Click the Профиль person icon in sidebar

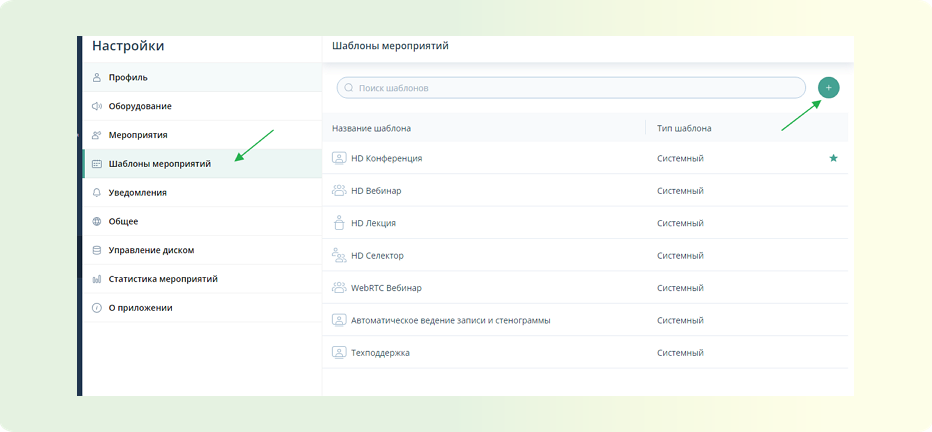pos(97,77)
